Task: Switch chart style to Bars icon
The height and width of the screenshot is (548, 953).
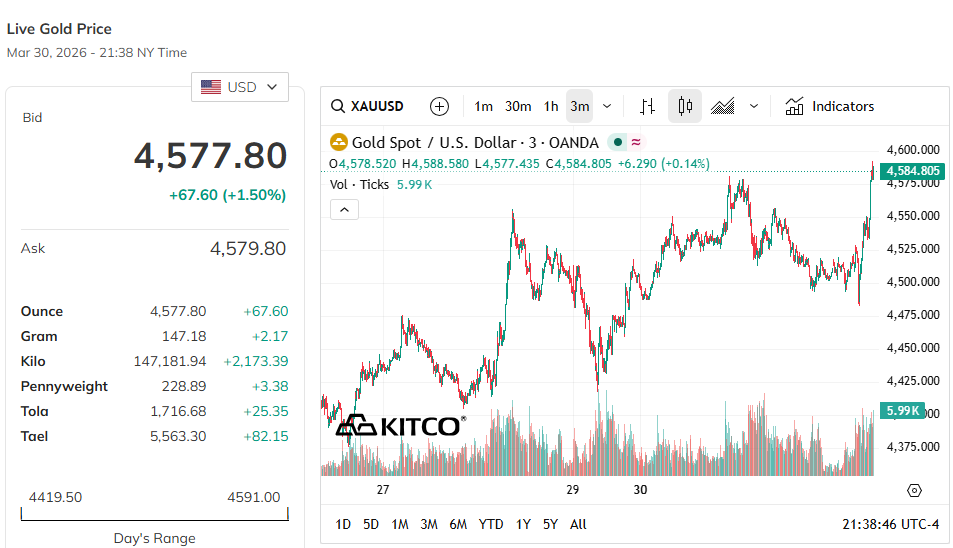Action: (647, 107)
